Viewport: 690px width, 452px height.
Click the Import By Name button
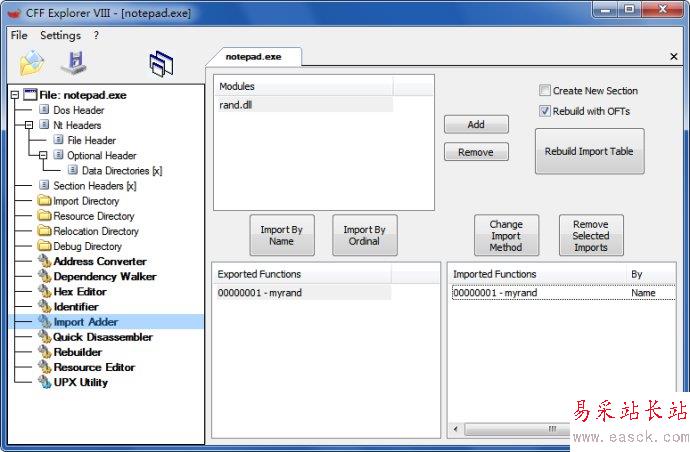(x=282, y=235)
